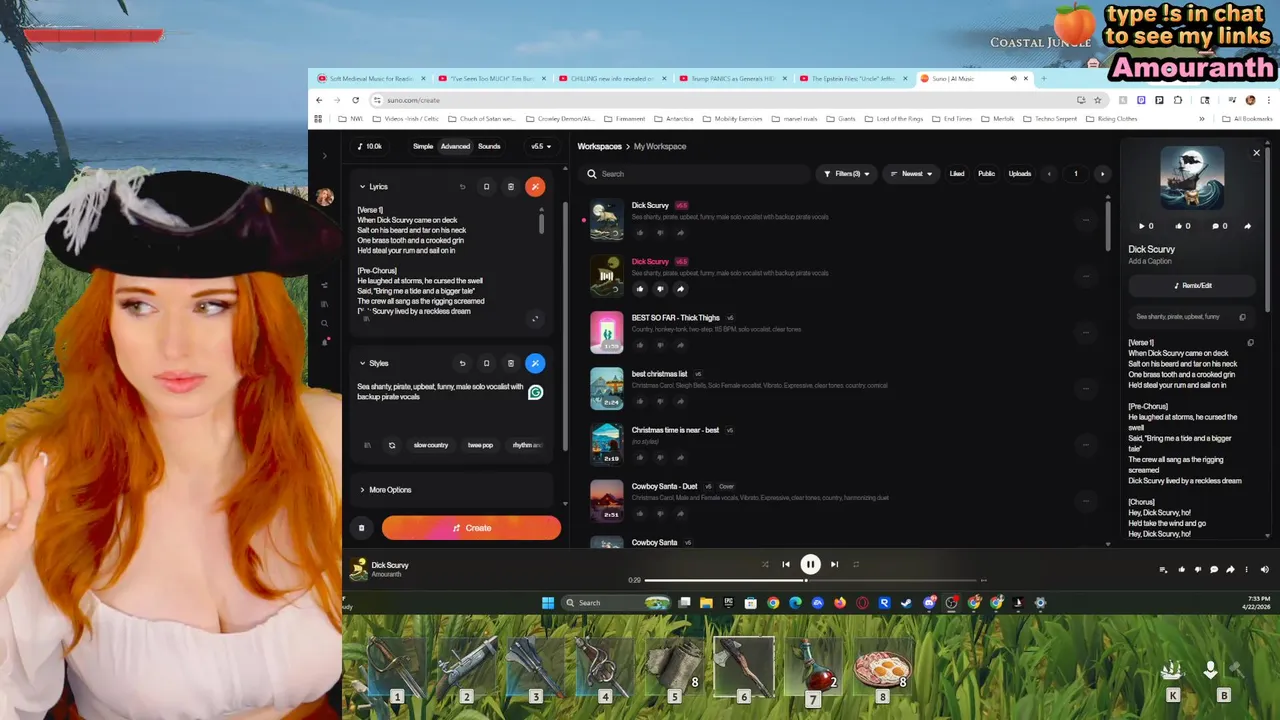This screenshot has height=720, width=1280.
Task: Go to next page of songs
Action: click(x=1102, y=174)
